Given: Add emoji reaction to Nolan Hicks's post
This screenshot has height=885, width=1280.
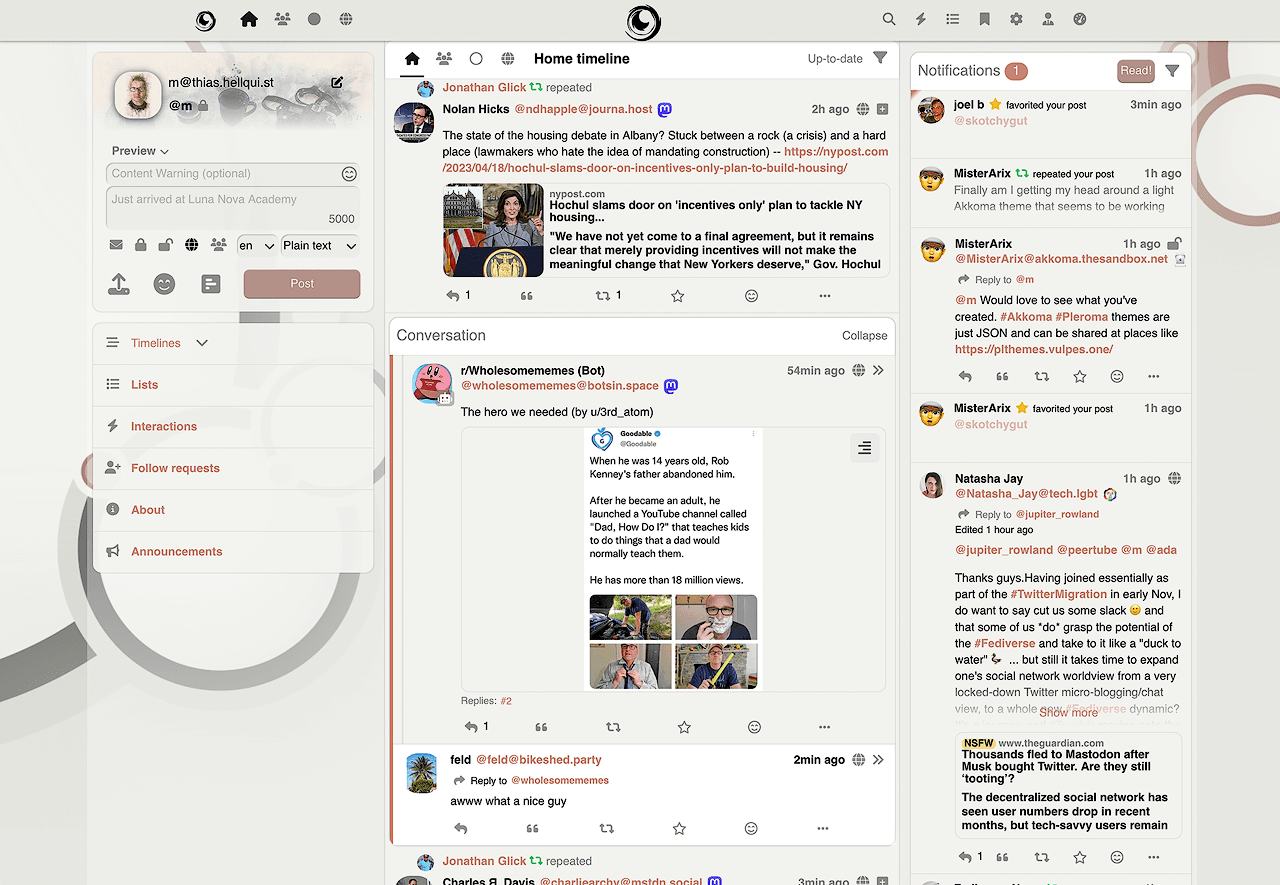Looking at the screenshot, I should (x=751, y=296).
